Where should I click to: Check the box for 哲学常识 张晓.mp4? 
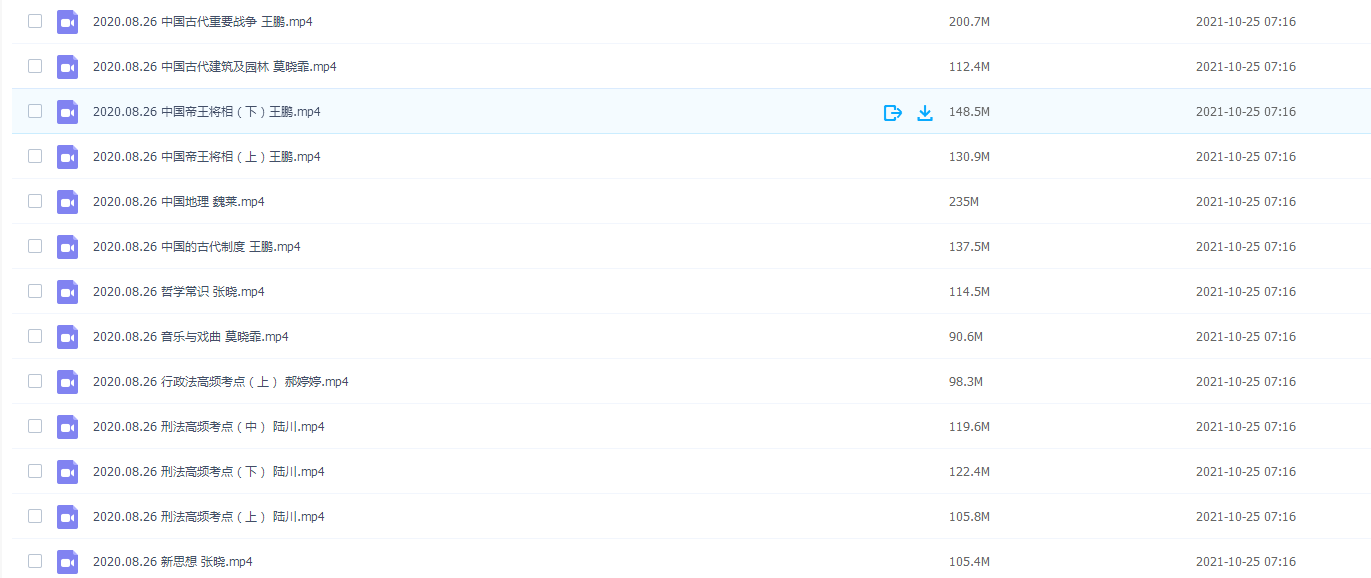pyautogui.click(x=35, y=291)
